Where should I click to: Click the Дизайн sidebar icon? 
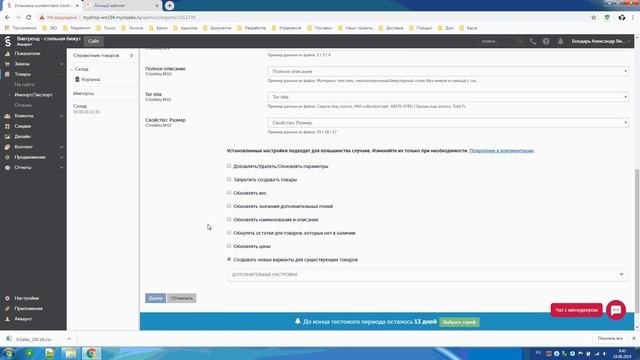(7, 137)
